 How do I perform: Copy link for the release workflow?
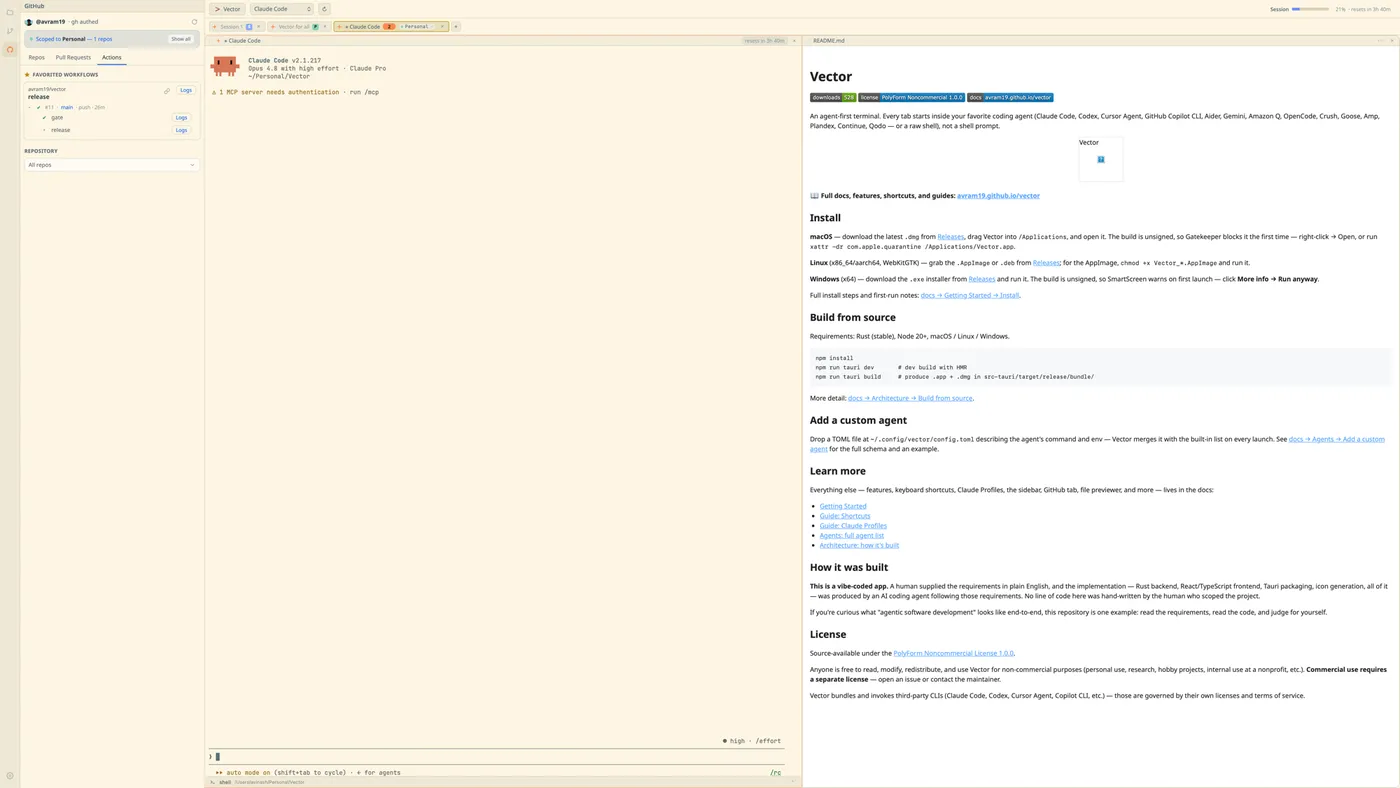tap(167, 91)
